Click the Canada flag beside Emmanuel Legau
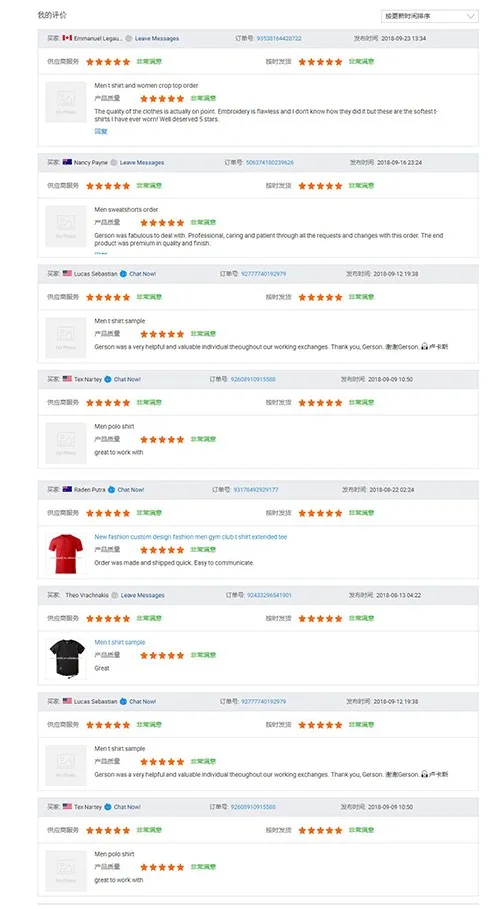Viewport: 500px width, 909px height. (67, 38)
